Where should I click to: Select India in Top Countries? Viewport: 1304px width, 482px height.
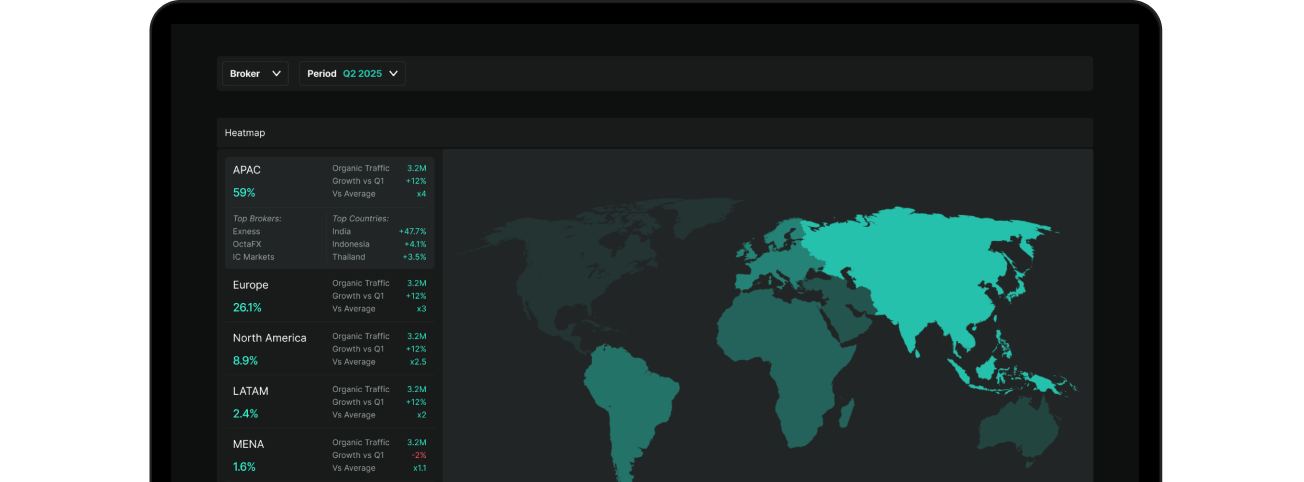[x=342, y=231]
